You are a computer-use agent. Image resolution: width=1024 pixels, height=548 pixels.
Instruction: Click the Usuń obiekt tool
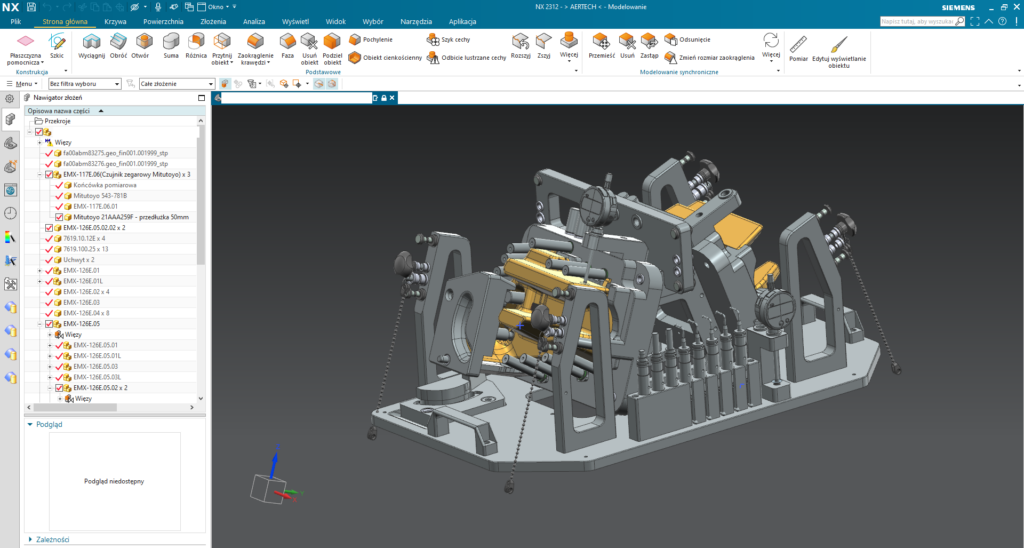pyautogui.click(x=310, y=49)
